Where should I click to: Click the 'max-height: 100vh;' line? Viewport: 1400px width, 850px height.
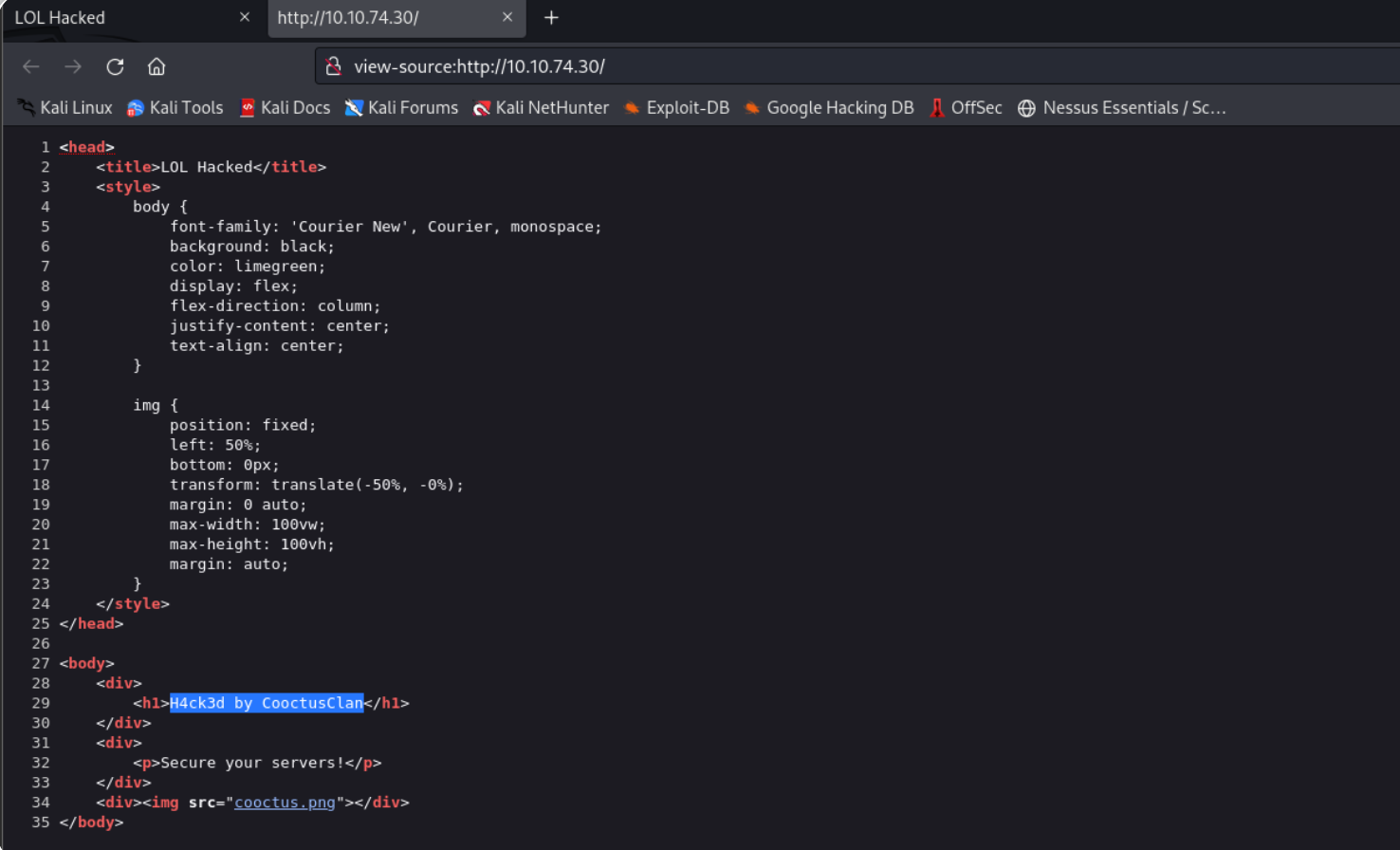coord(252,545)
